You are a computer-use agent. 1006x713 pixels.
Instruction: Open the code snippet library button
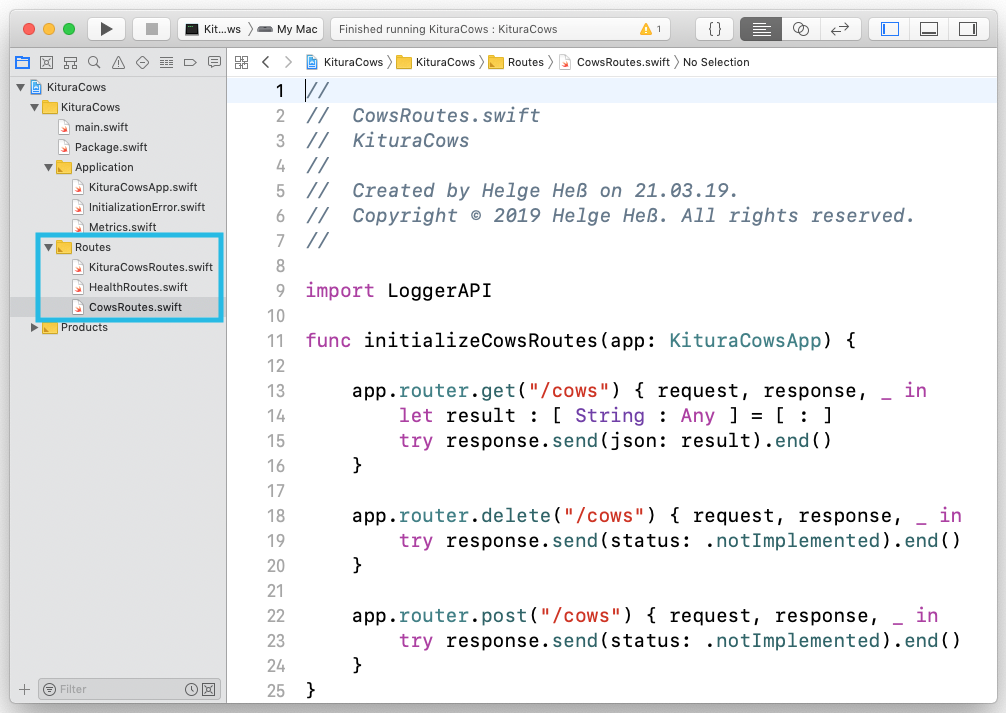click(x=715, y=29)
